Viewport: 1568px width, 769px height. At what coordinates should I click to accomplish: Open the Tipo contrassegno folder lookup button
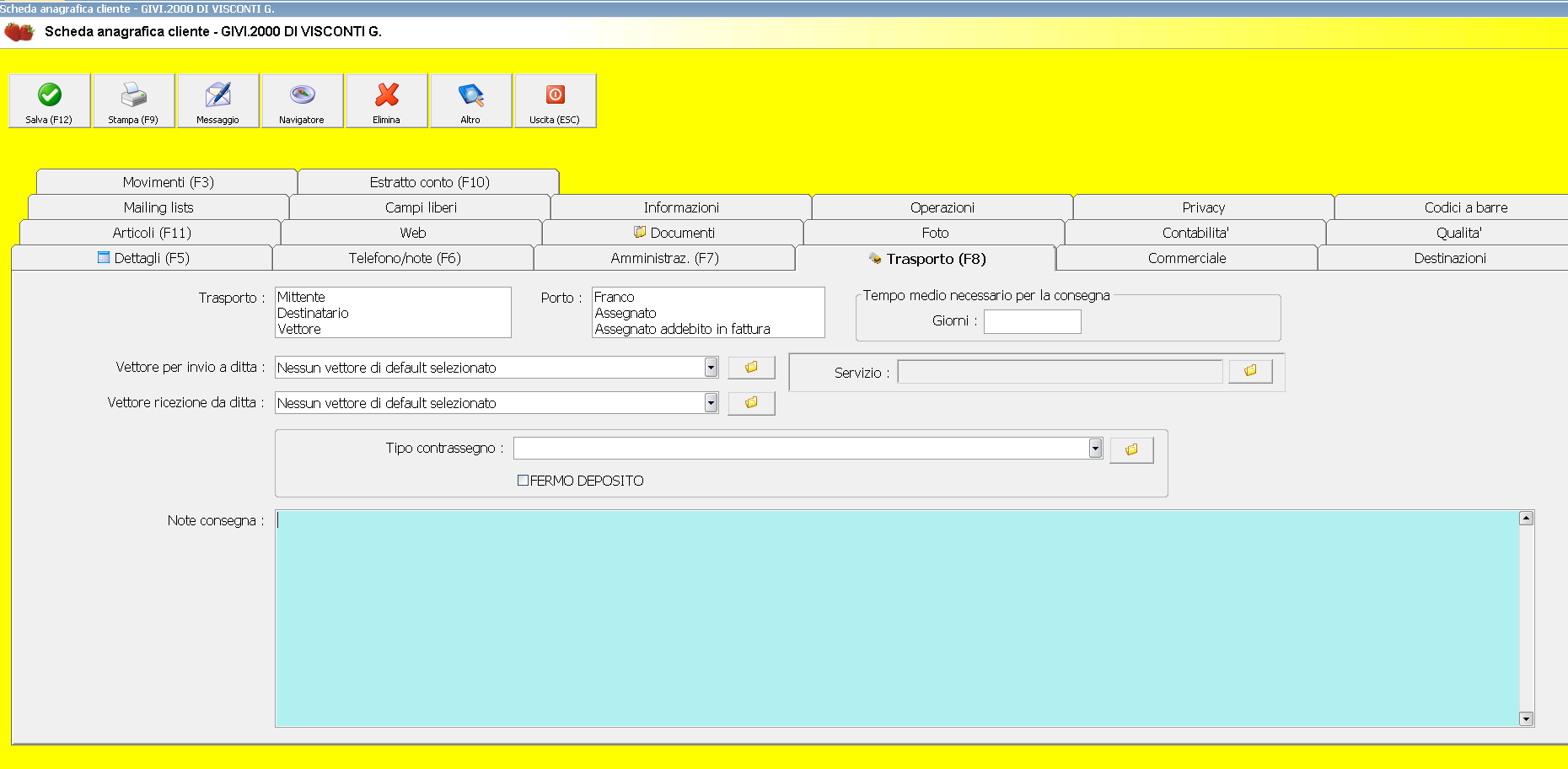pos(1131,449)
